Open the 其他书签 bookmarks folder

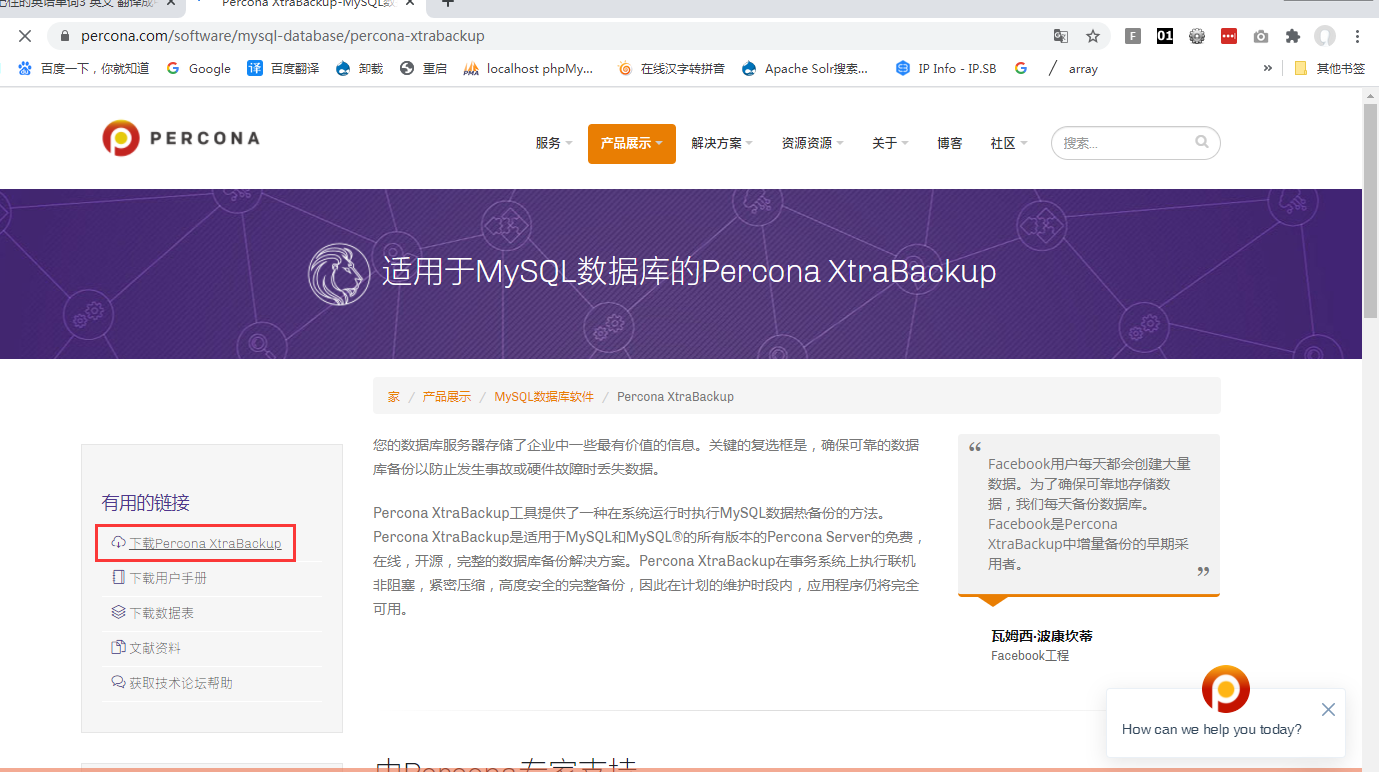(1328, 68)
